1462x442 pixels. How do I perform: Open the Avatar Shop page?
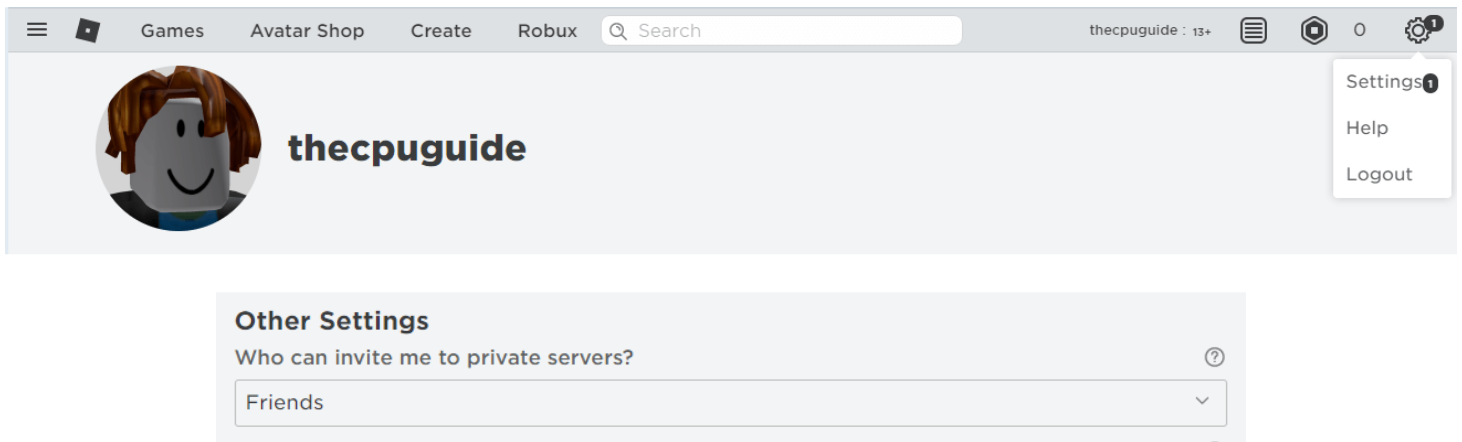click(307, 31)
